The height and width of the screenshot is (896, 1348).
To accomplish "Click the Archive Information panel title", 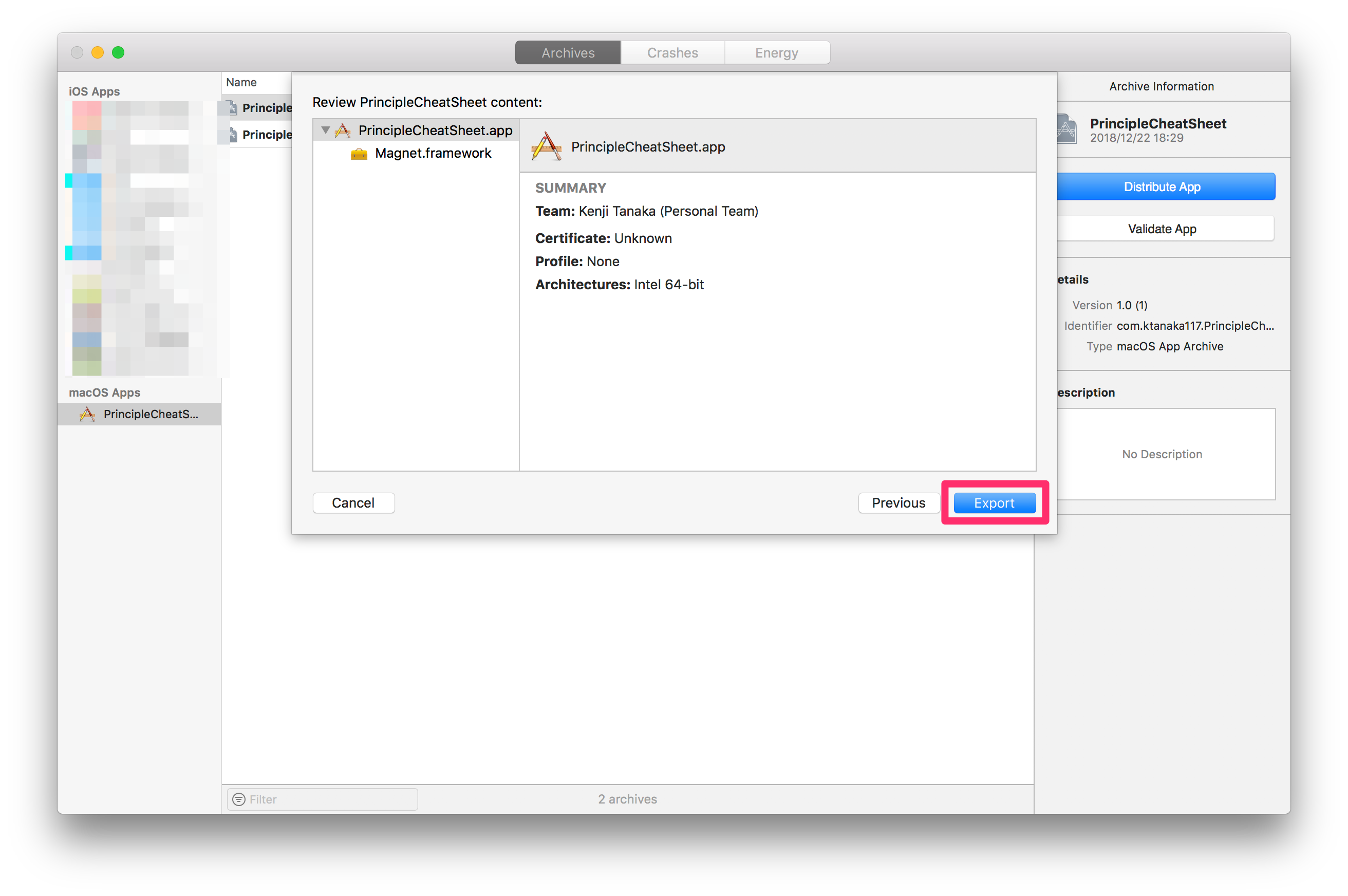I will pos(1161,86).
